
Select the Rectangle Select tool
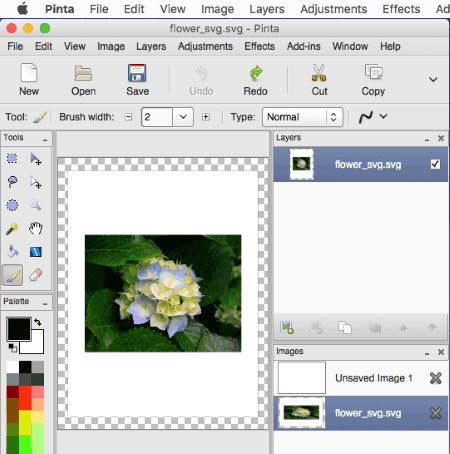pos(12,159)
